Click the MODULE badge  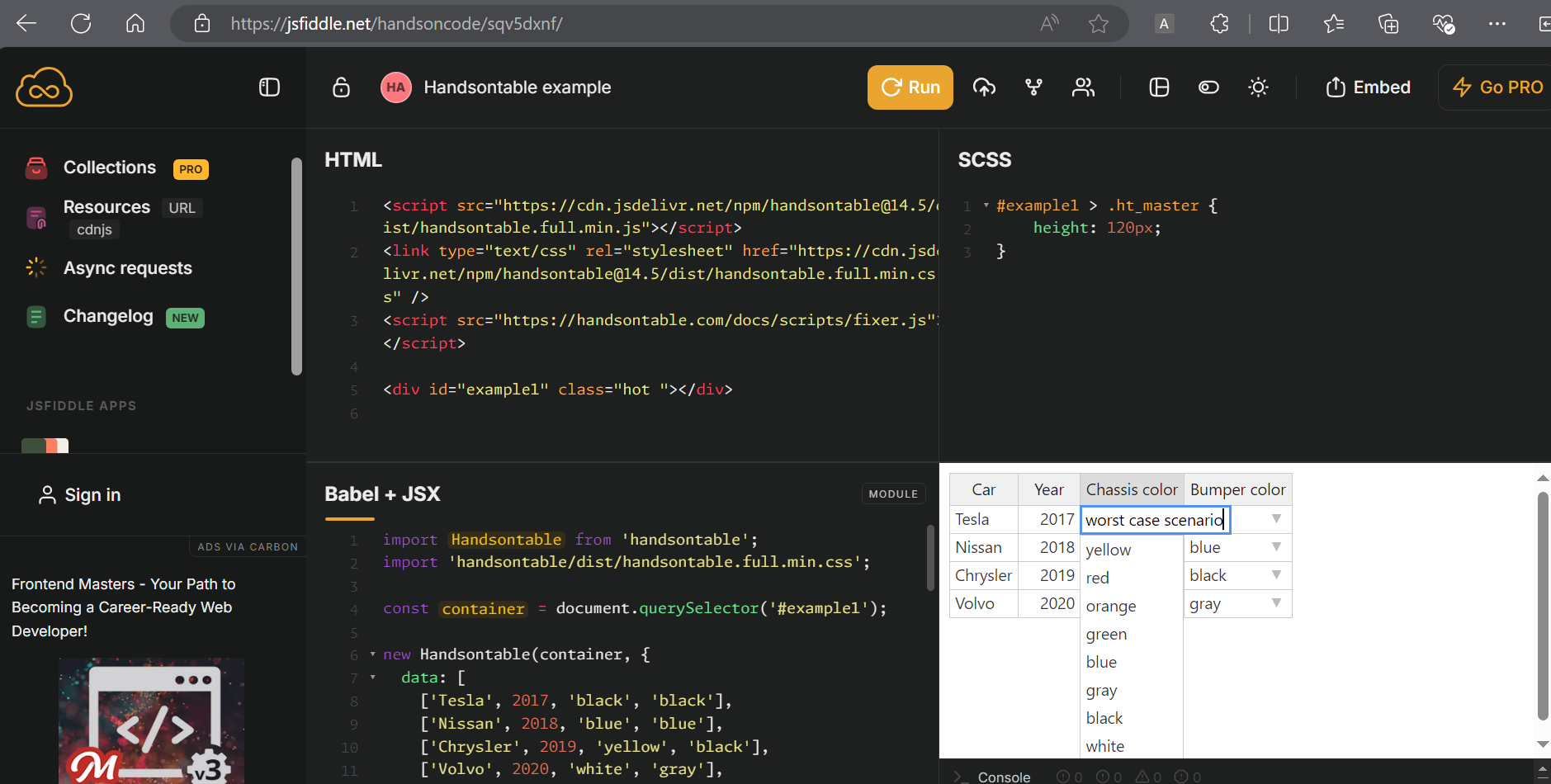click(893, 494)
